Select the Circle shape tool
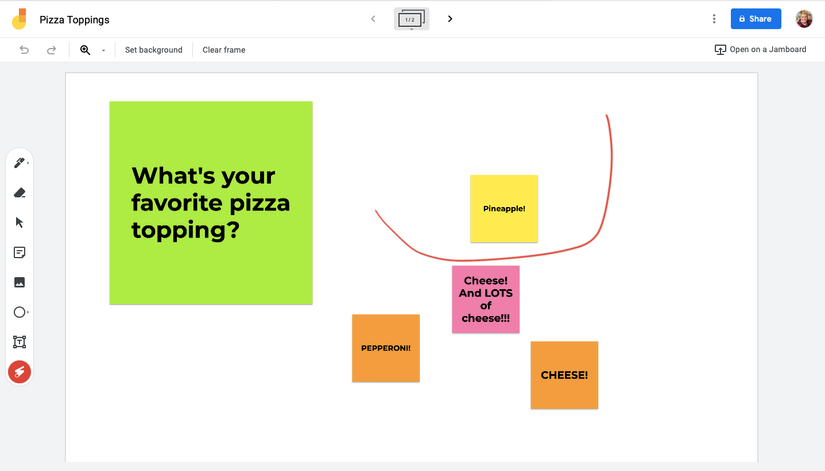The width and height of the screenshot is (825, 471). coord(19,312)
